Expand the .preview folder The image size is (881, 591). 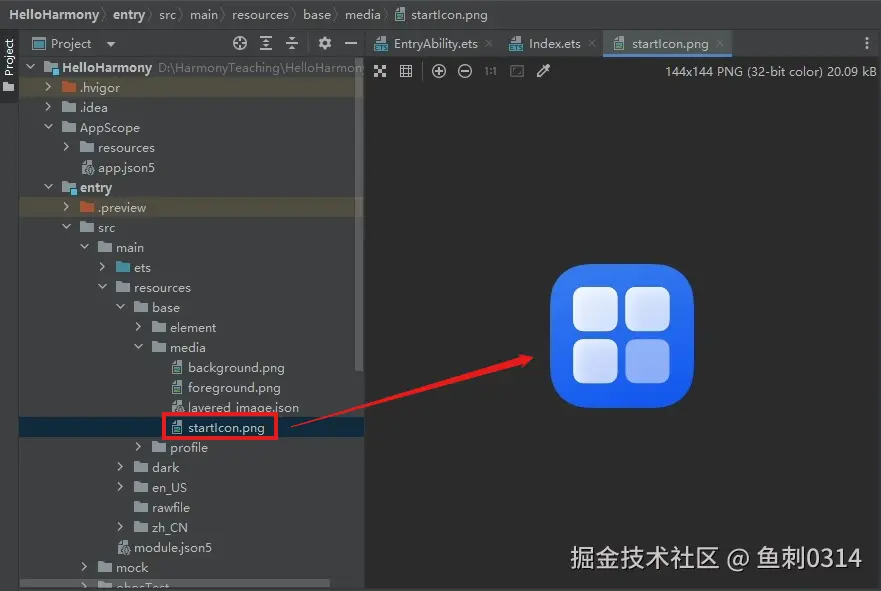point(66,207)
